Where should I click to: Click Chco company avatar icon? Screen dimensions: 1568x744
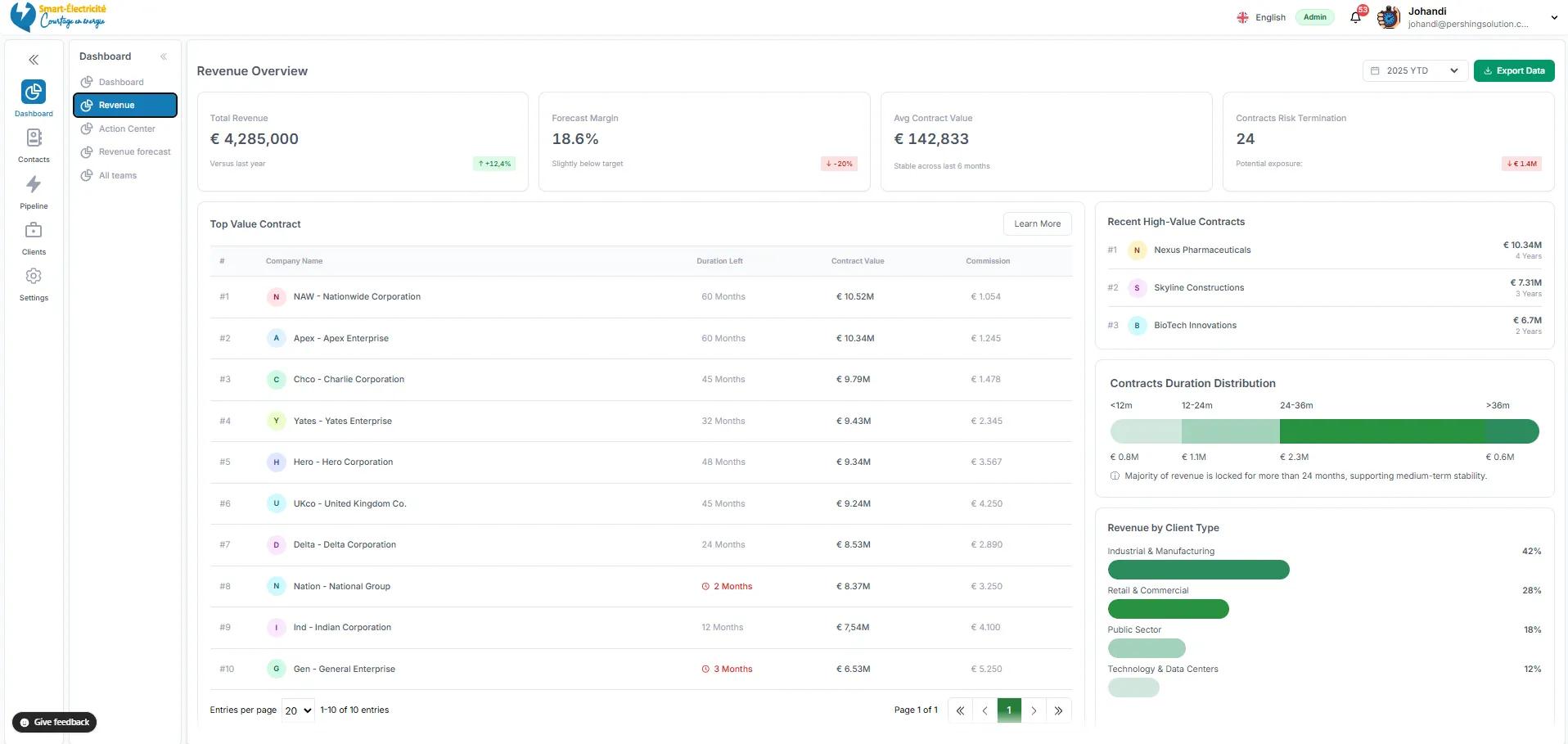[276, 380]
